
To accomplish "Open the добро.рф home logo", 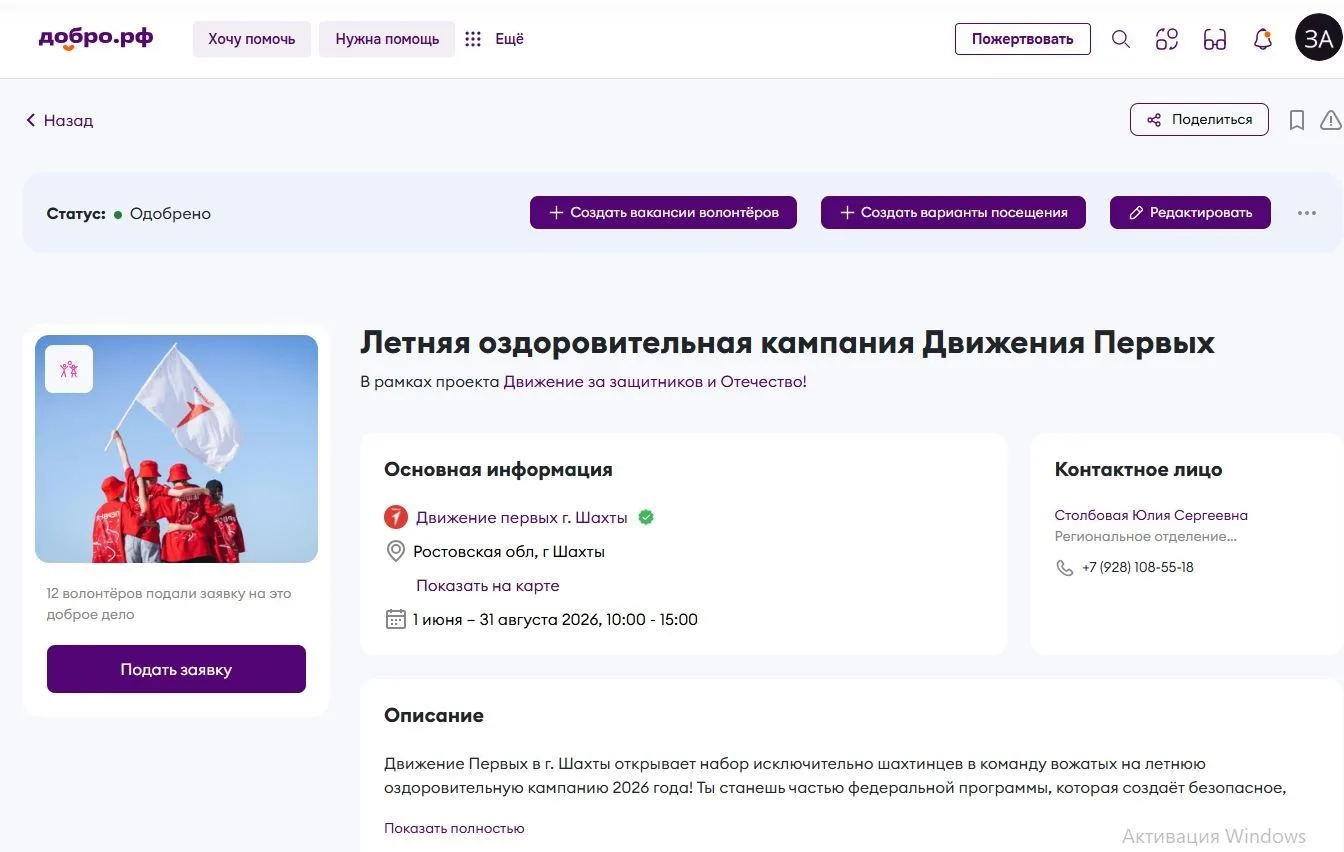I will [x=96, y=39].
